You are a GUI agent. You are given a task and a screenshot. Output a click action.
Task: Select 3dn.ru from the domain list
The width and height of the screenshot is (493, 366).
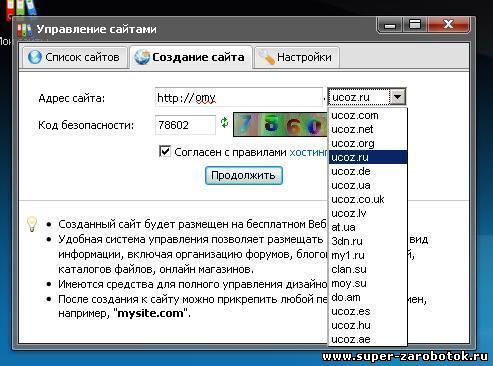368,241
